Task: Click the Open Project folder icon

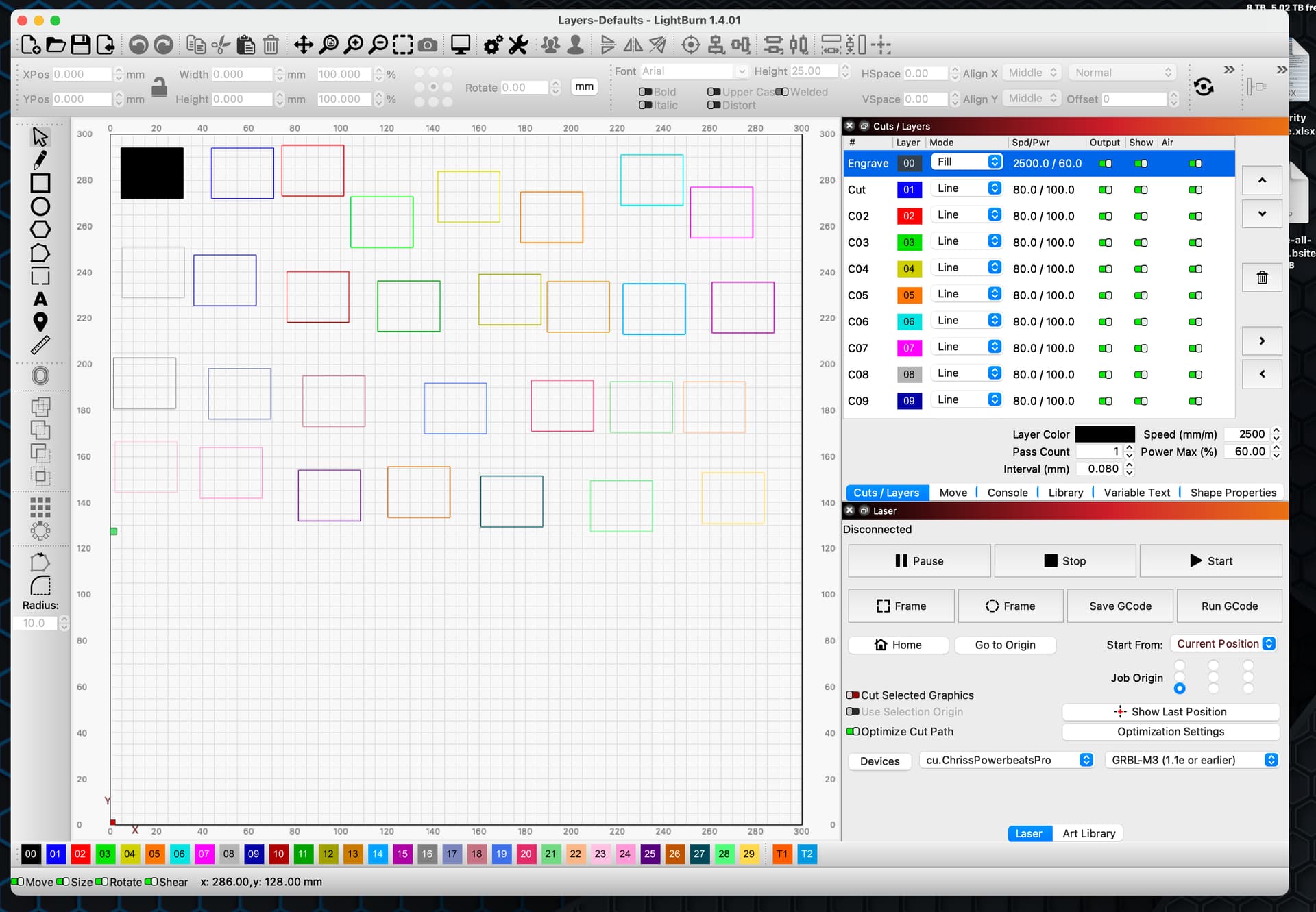Action: 56,45
